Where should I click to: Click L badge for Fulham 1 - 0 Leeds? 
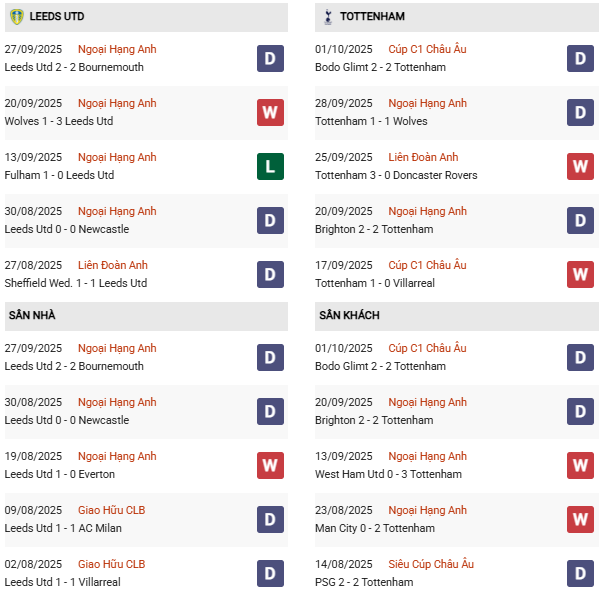click(270, 166)
